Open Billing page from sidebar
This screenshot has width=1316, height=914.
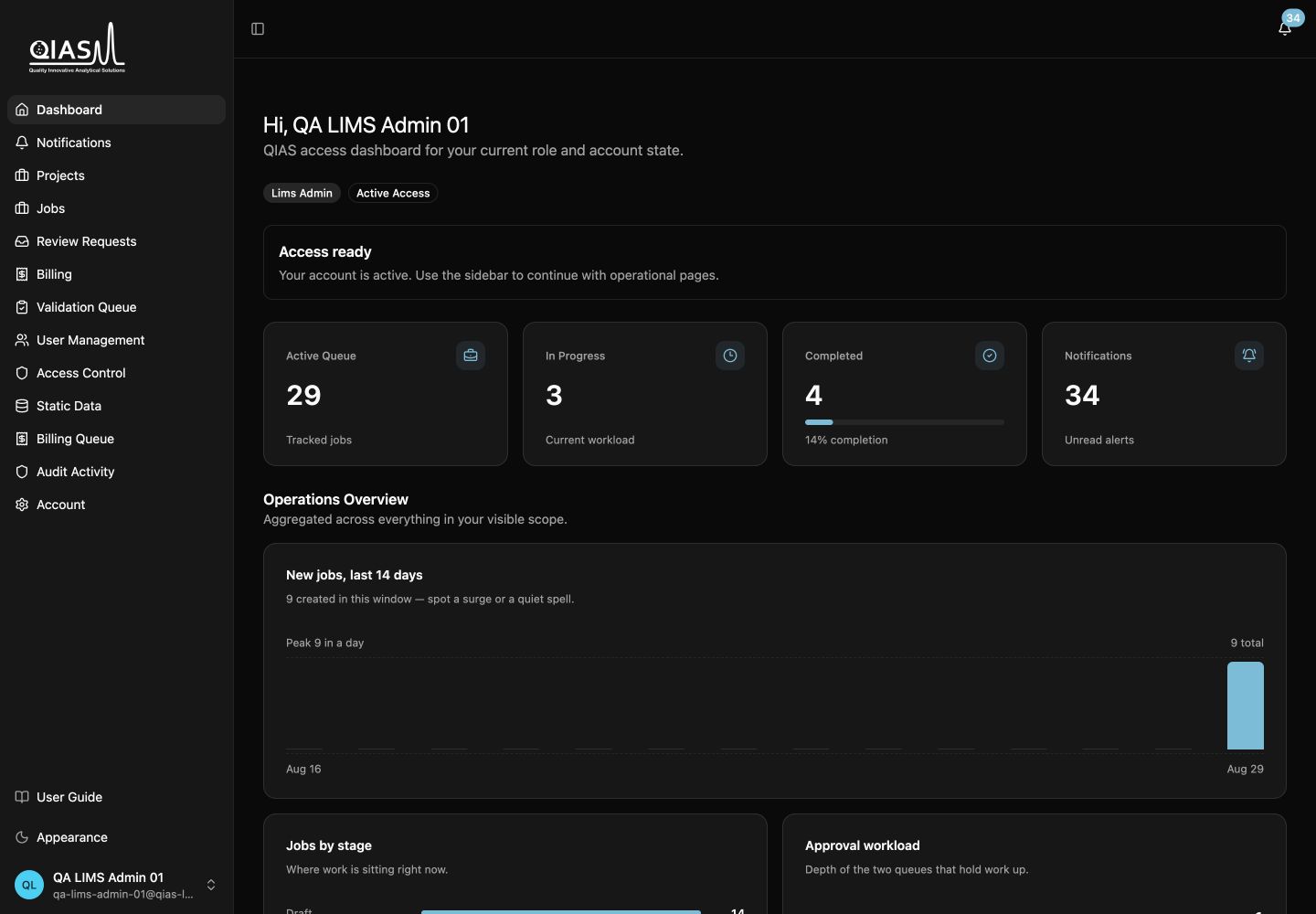tap(116, 274)
